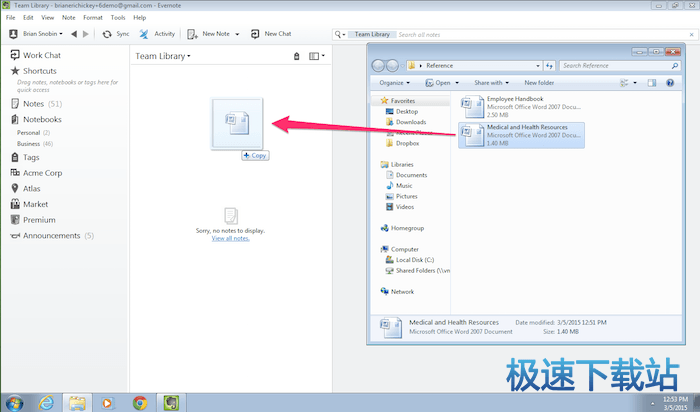Open the Brian Snobin account dropdown
700x412 pixels.
coord(36,34)
